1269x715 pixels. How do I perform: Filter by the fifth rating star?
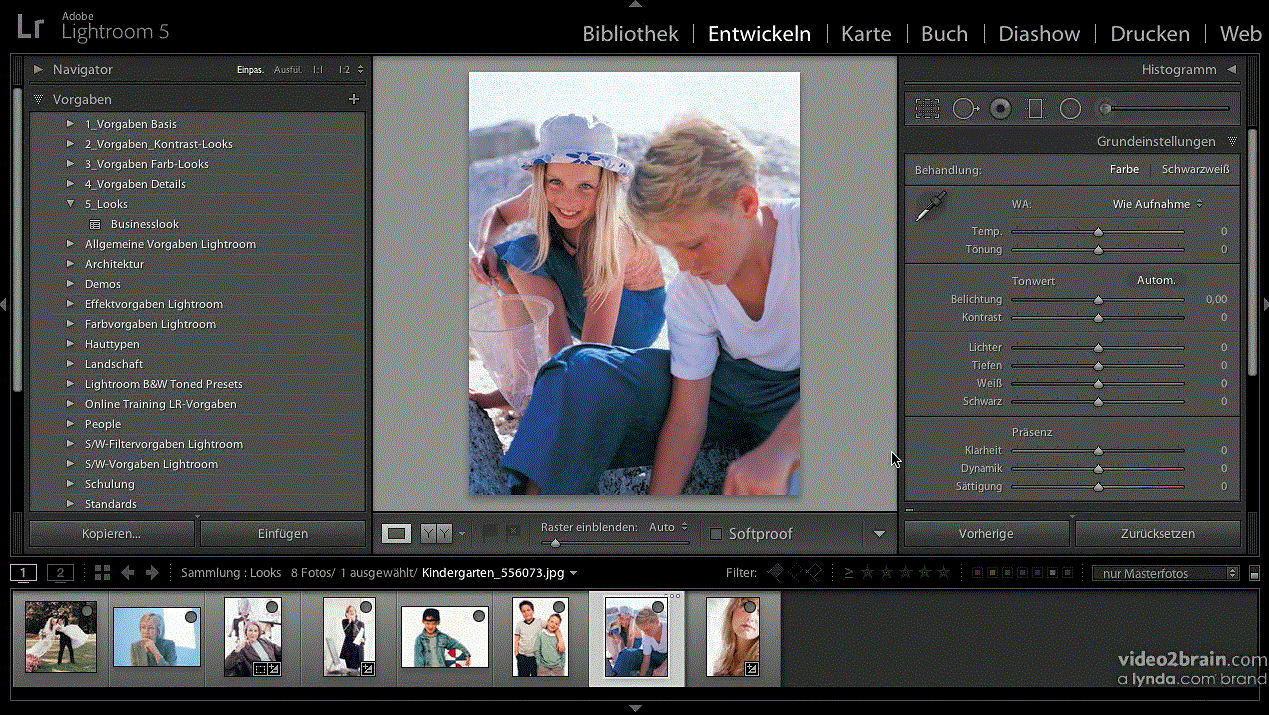pos(943,572)
